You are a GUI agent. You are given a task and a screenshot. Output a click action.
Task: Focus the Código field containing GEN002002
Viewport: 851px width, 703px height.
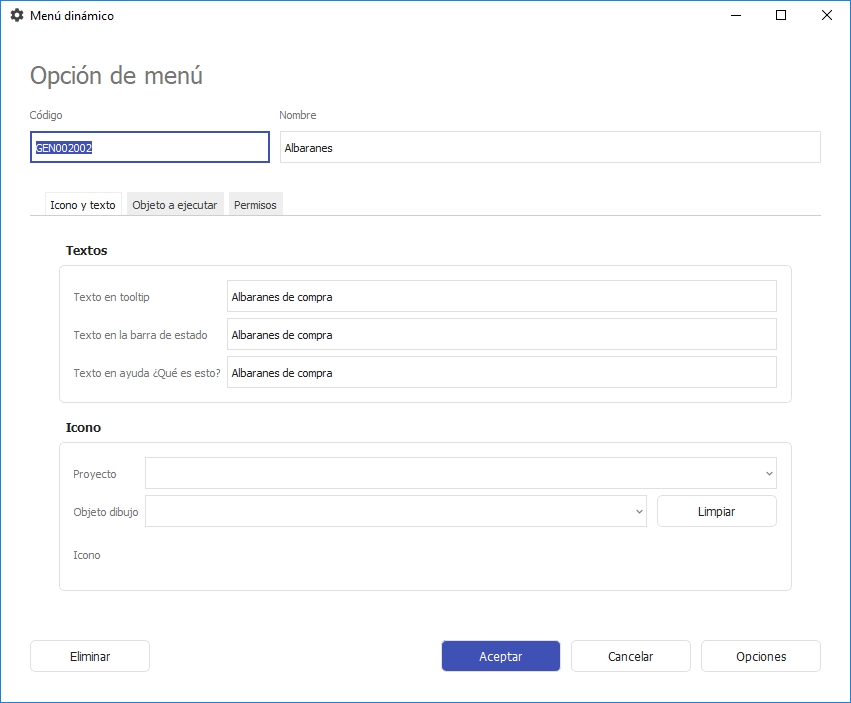149,147
